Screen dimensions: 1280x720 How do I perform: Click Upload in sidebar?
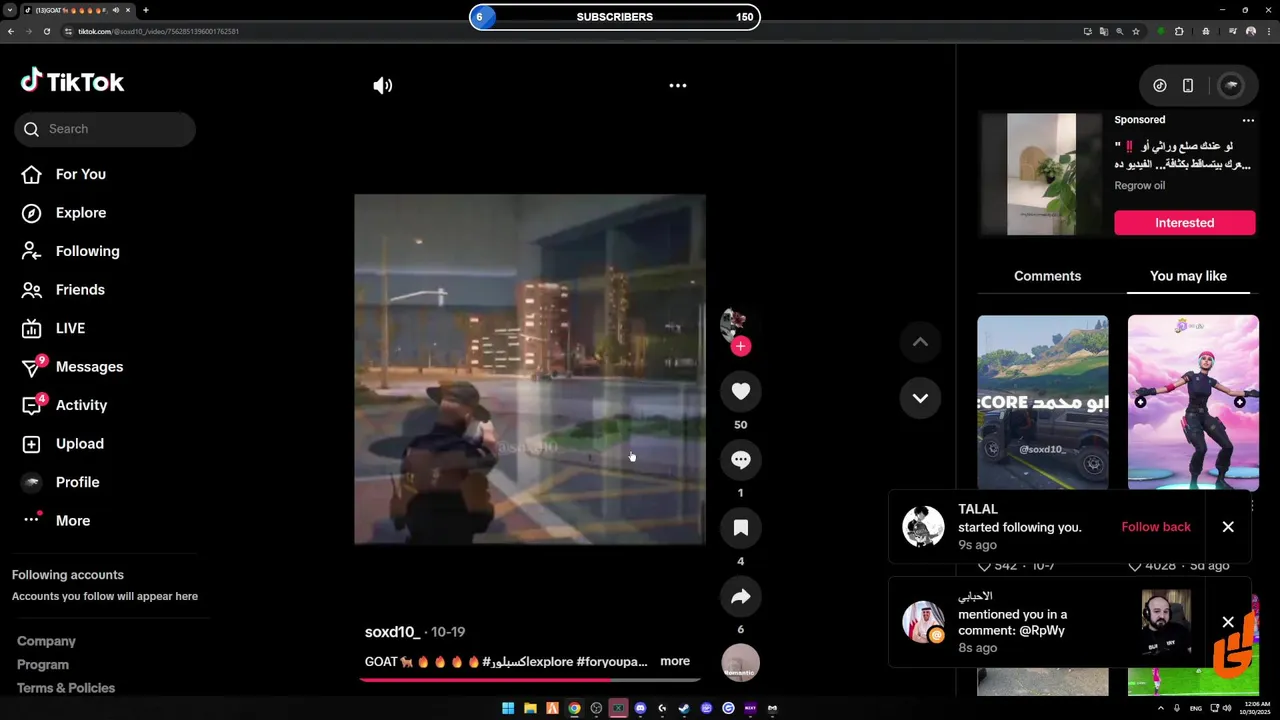tap(62, 444)
